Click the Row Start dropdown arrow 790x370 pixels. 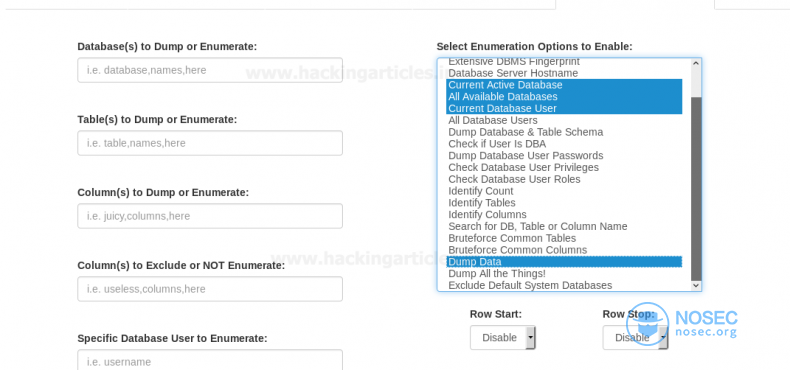click(530, 337)
